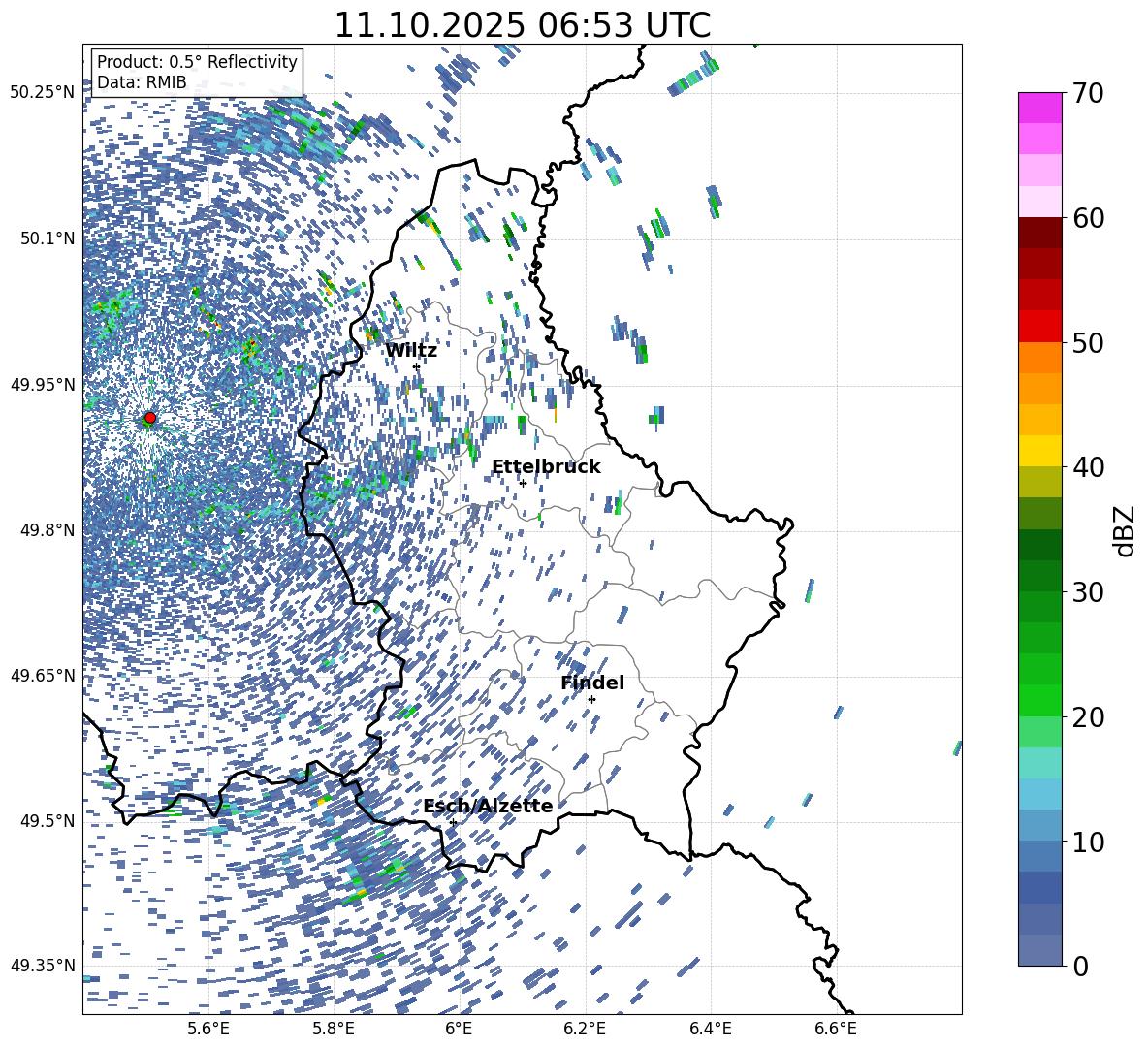Viewport: 1148px width, 1048px height.
Task: Click the 0 label on colorbar
Action: coord(1081,966)
